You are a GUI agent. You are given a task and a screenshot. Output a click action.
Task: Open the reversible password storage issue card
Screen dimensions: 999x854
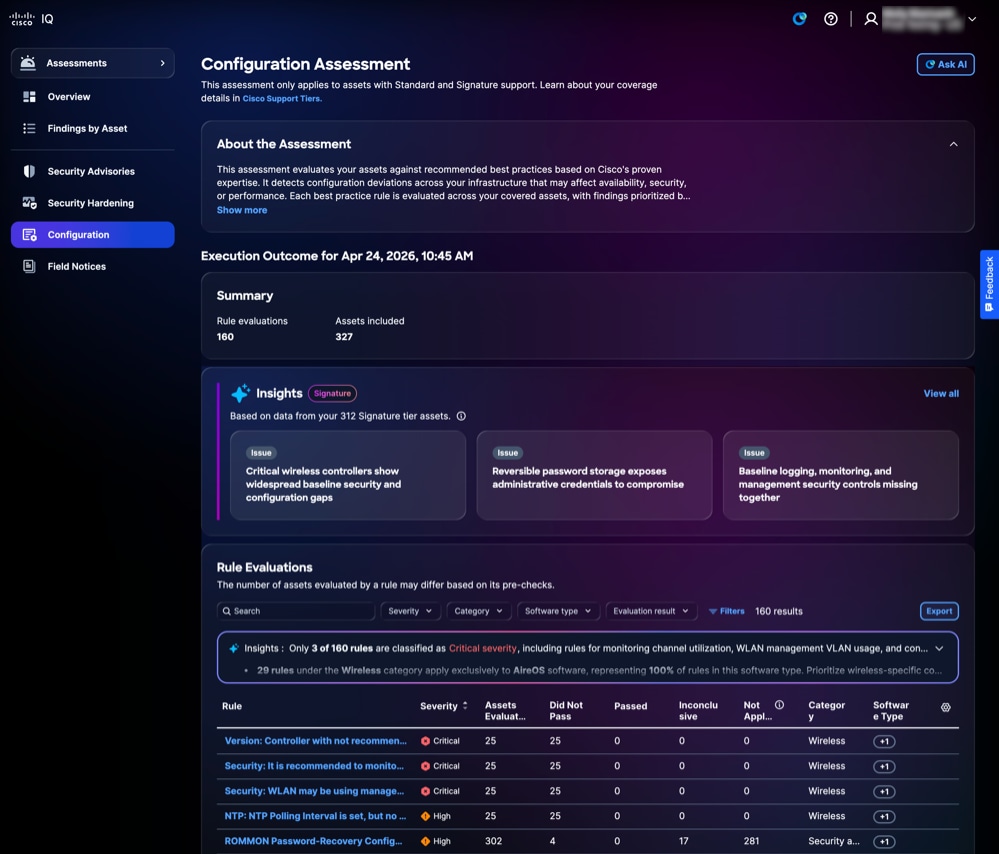[x=594, y=475]
